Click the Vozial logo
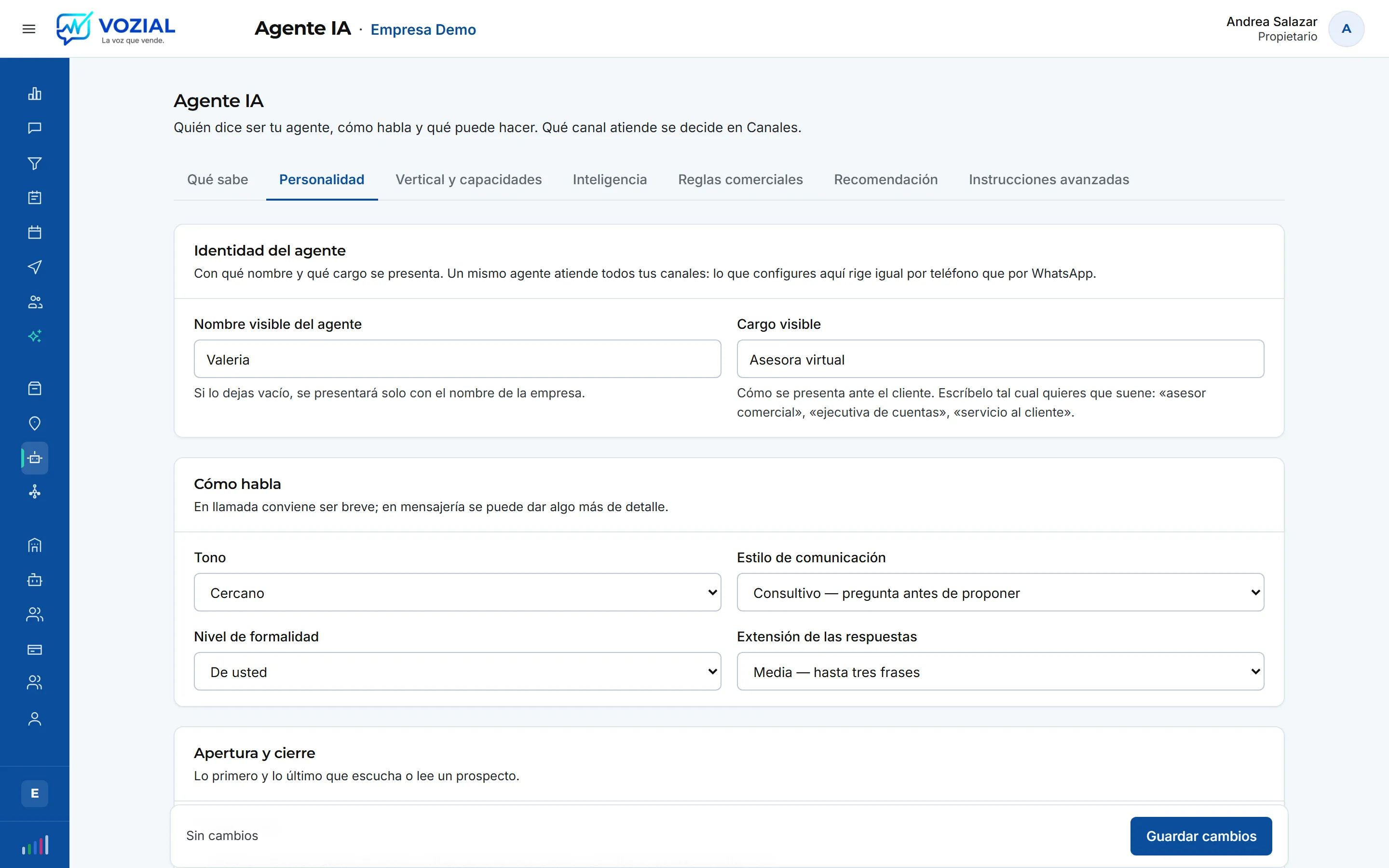The image size is (1389, 868). 115,28
